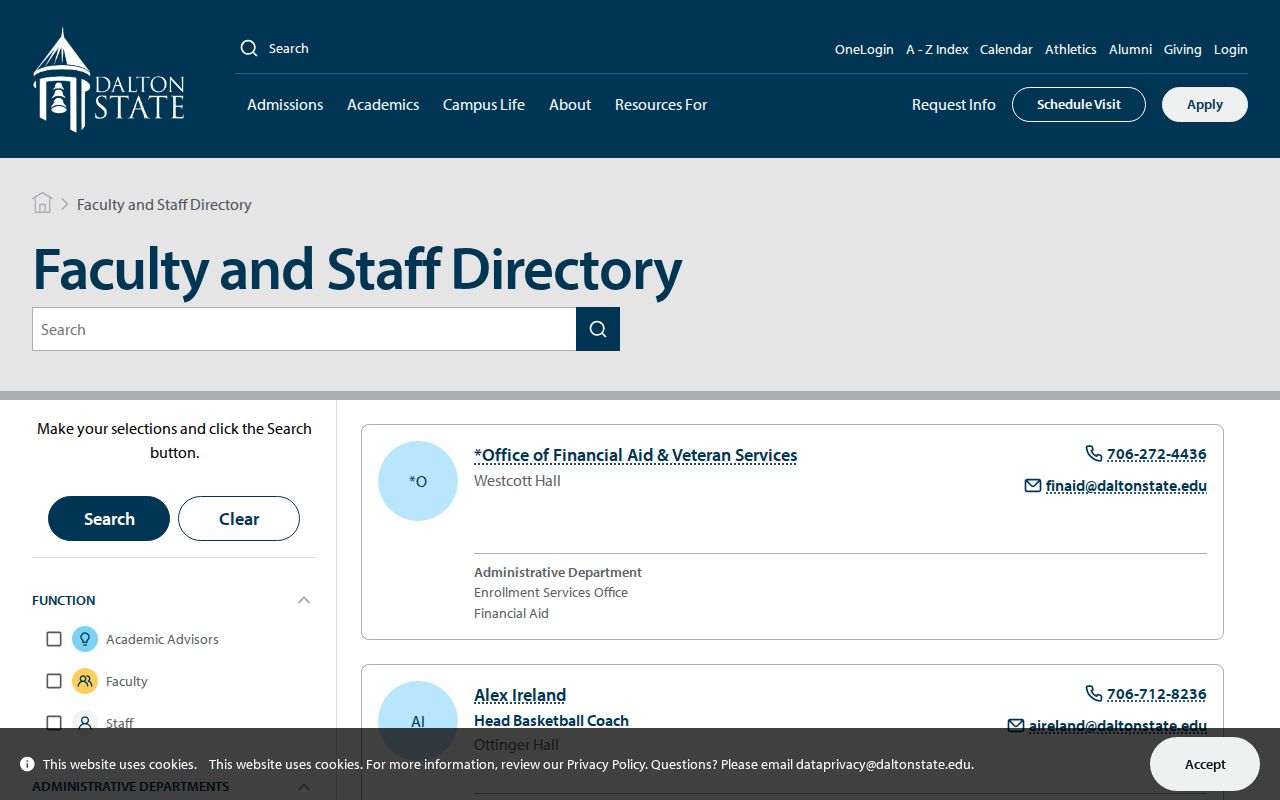Collapse the Function filter section chevron
Image resolution: width=1280 pixels, height=800 pixels.
point(304,600)
